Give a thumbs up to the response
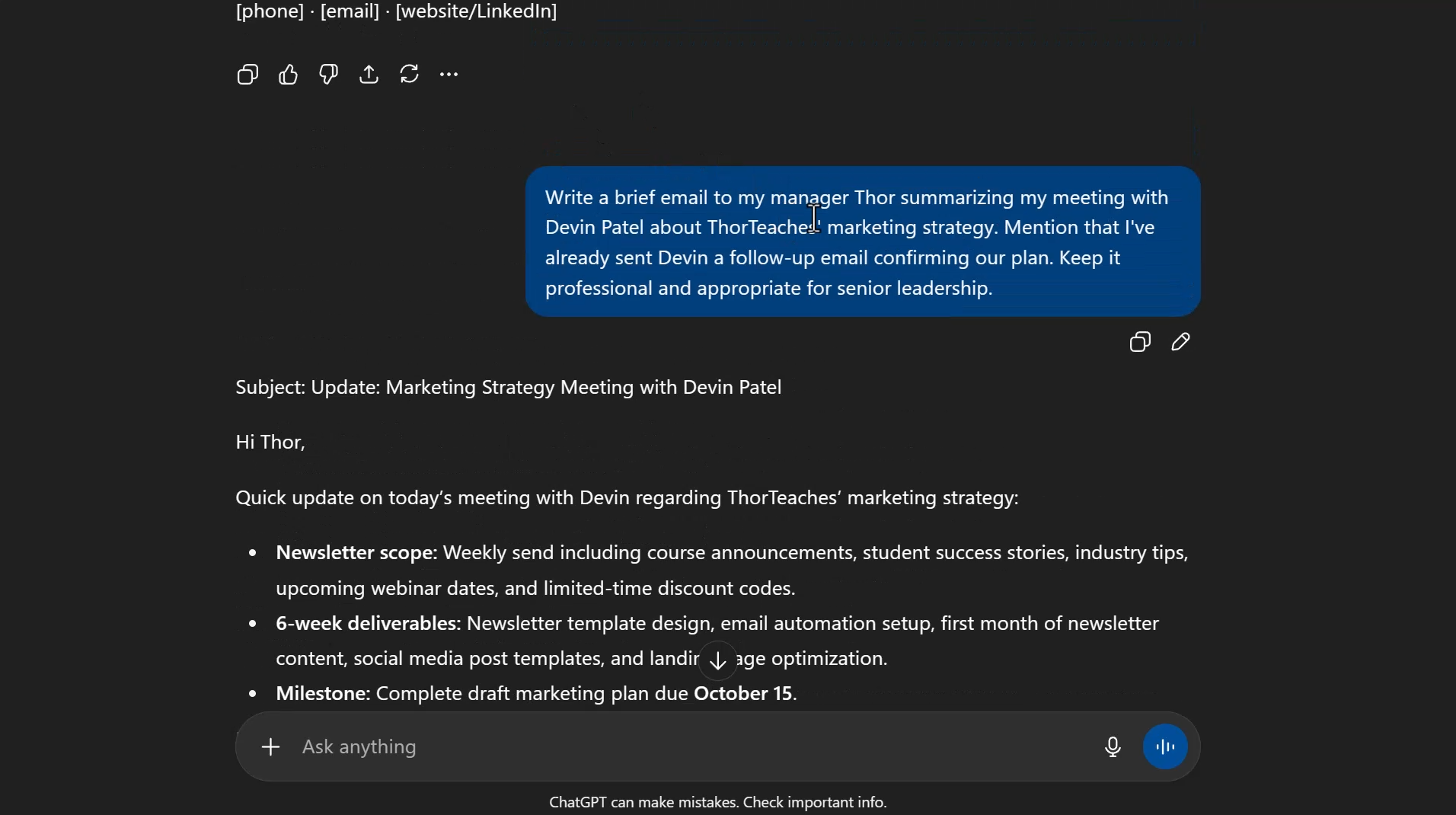 click(288, 75)
